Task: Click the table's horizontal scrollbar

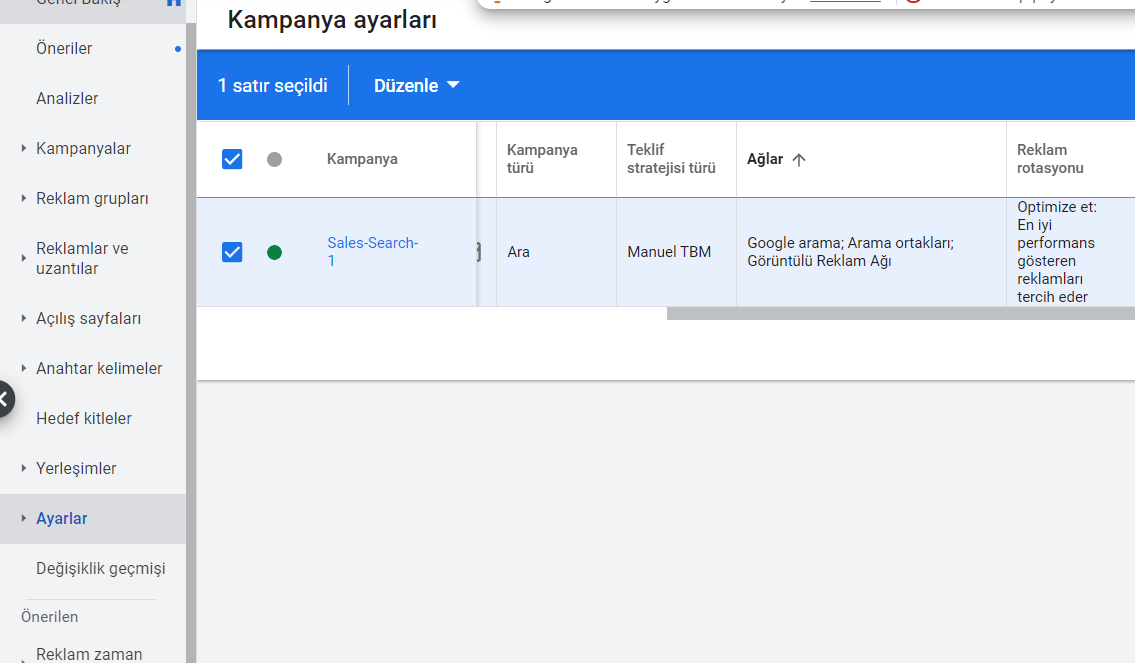Action: coord(900,313)
